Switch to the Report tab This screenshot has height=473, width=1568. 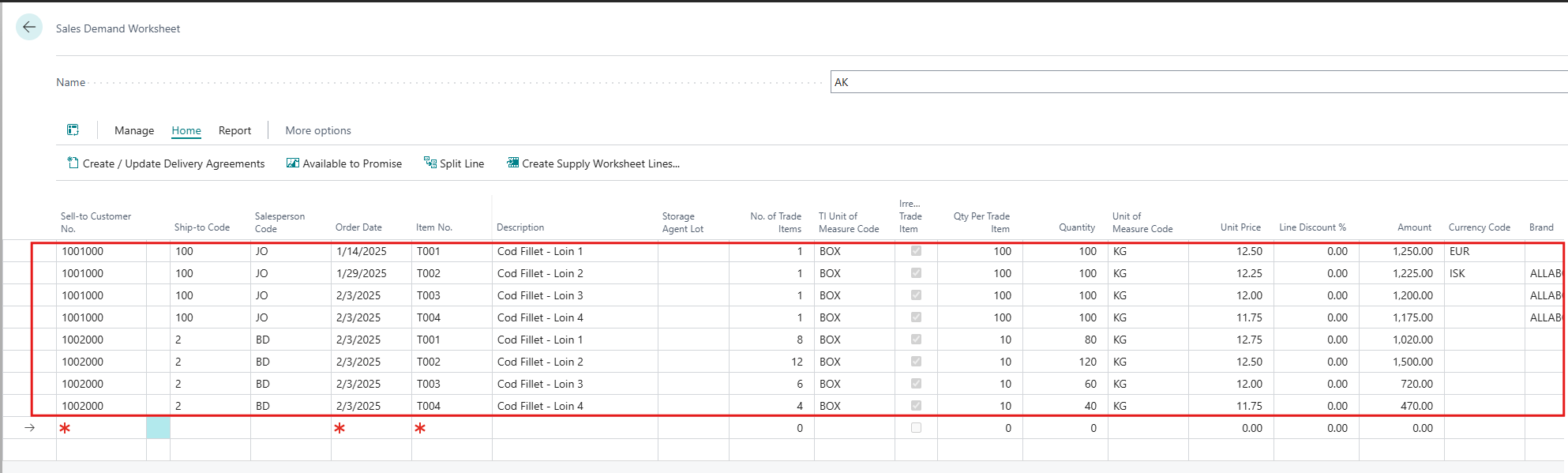click(x=234, y=130)
